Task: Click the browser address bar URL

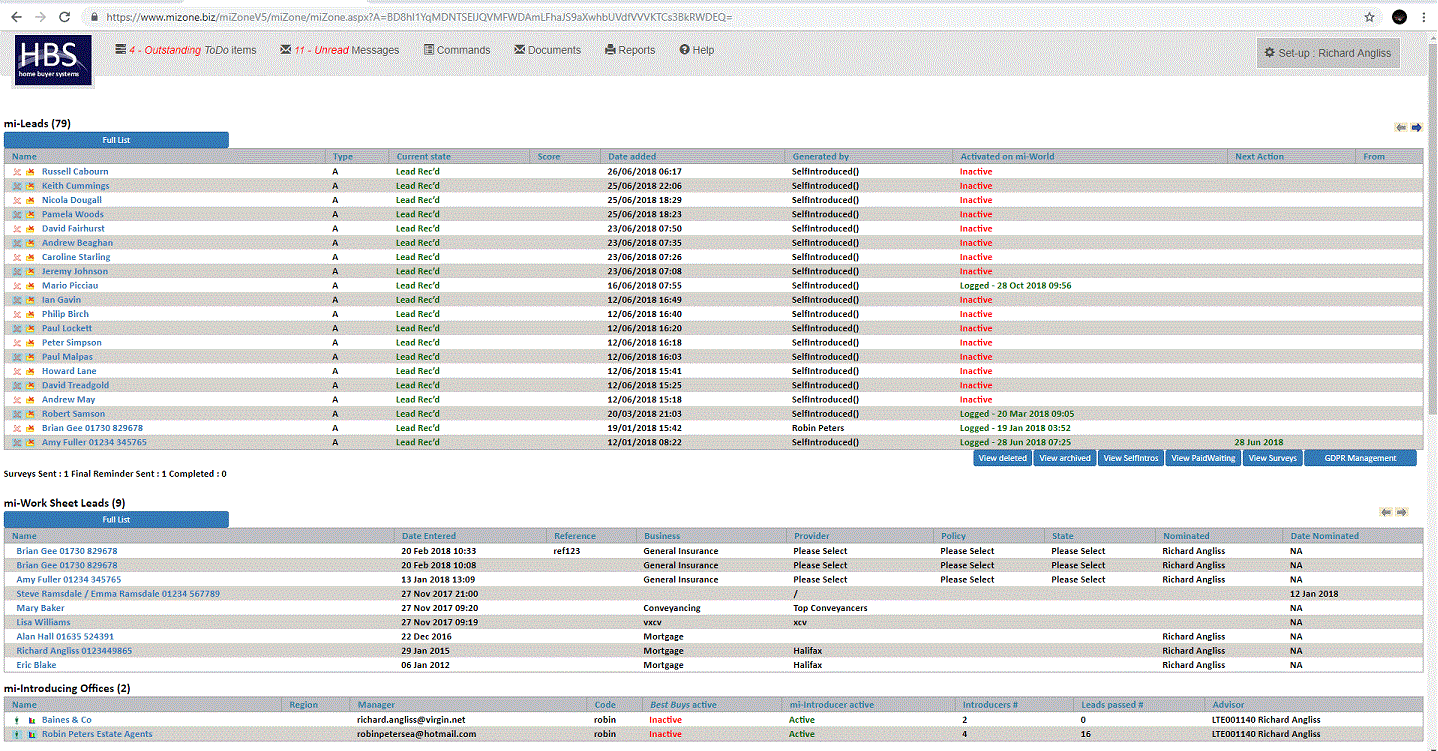Action: coord(420,17)
